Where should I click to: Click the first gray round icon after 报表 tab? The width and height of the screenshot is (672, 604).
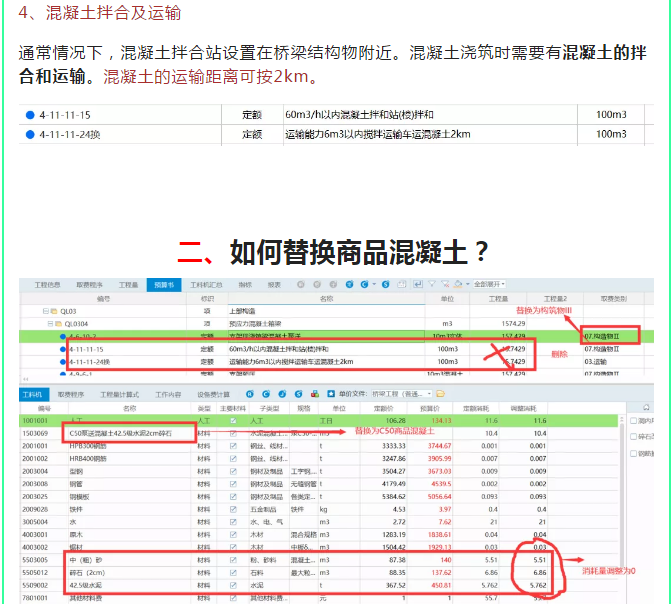tap(301, 285)
